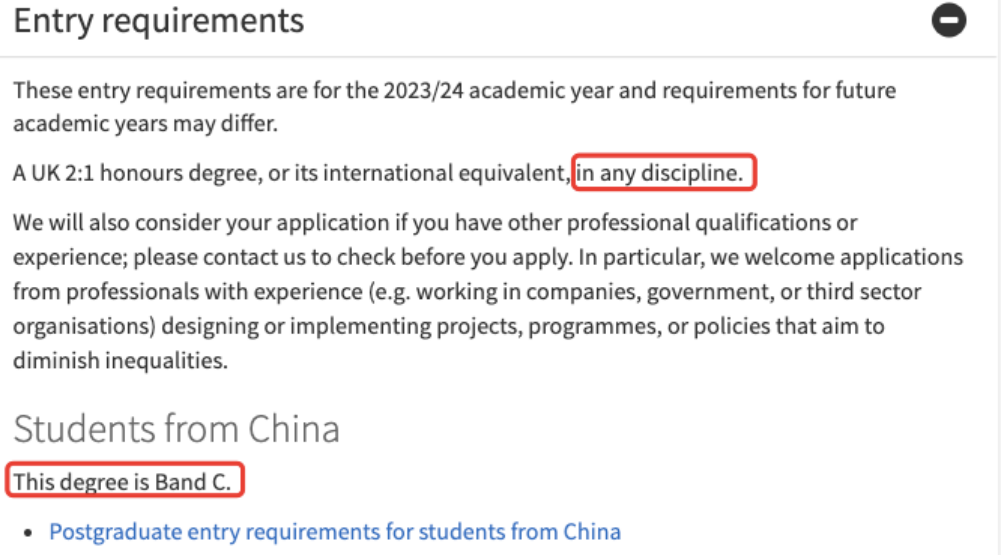Click the highlighted "in any discipline." text

coord(663,174)
